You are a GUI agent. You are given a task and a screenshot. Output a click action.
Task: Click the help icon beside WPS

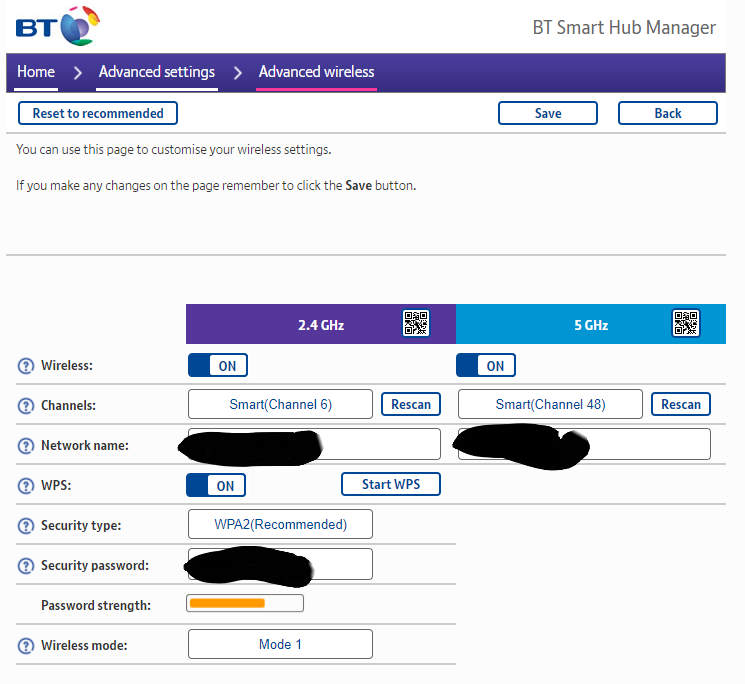(26, 486)
